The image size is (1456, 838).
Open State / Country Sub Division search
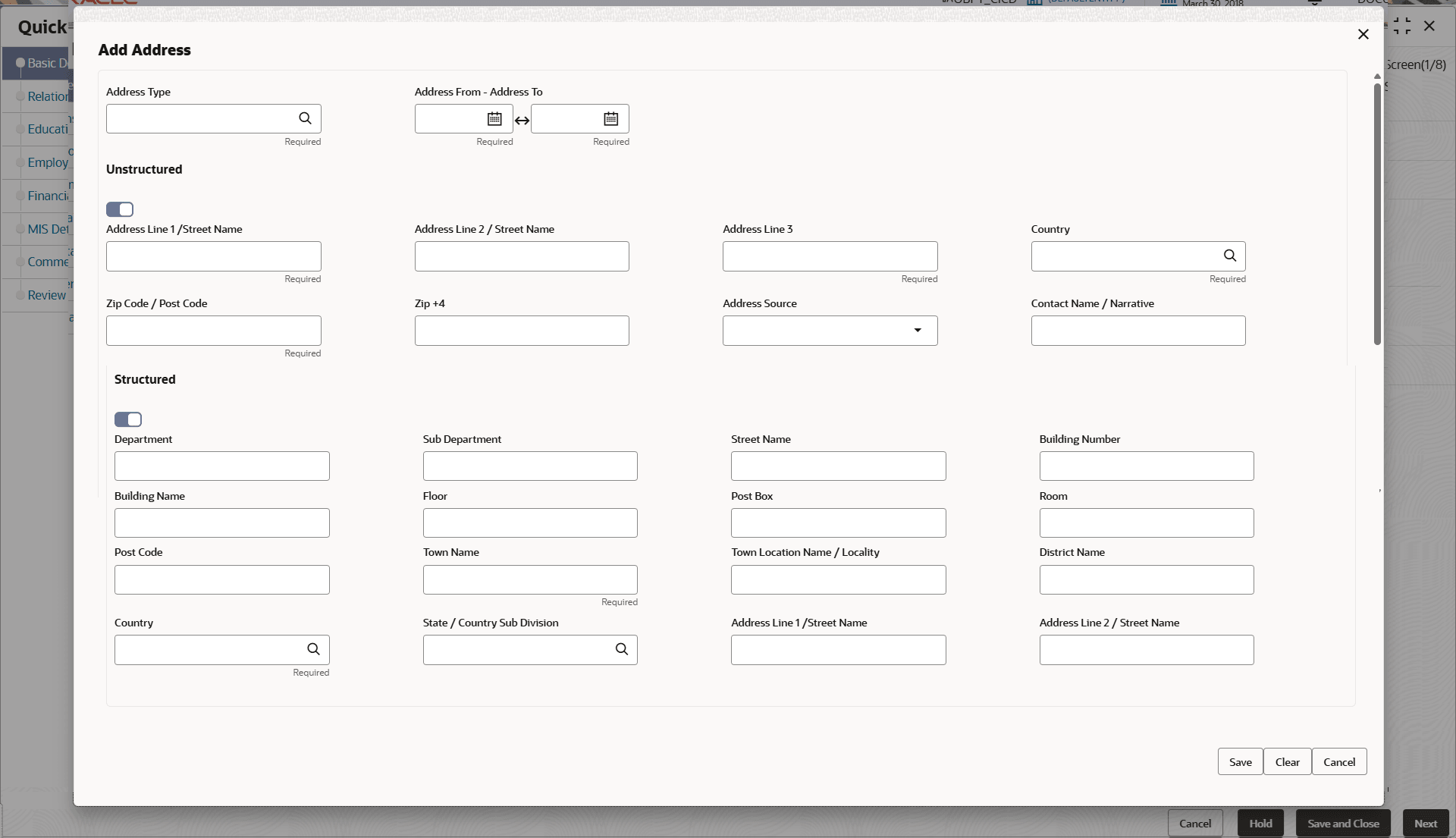(622, 649)
